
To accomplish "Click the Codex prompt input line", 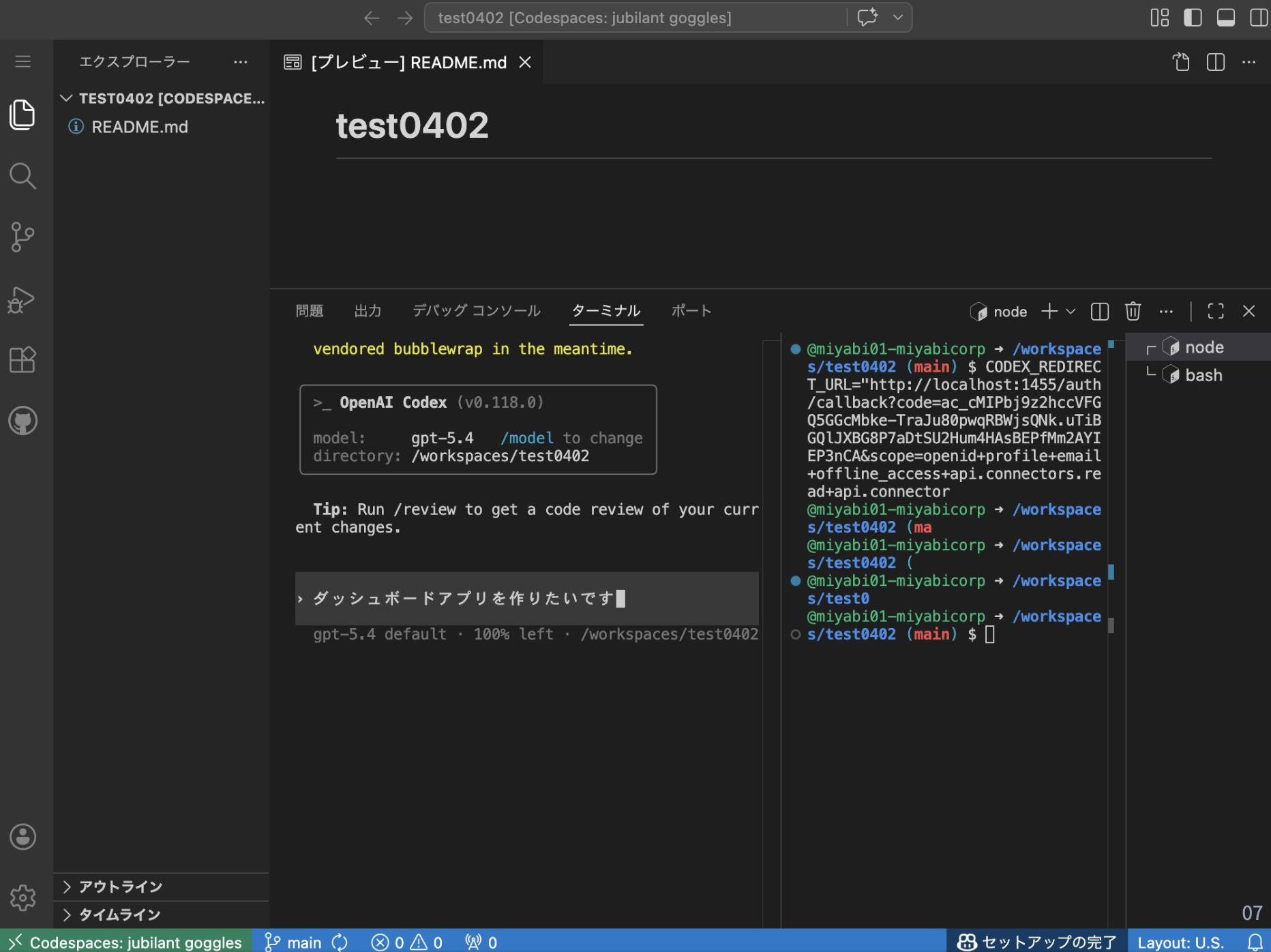I will pyautogui.click(x=527, y=599).
